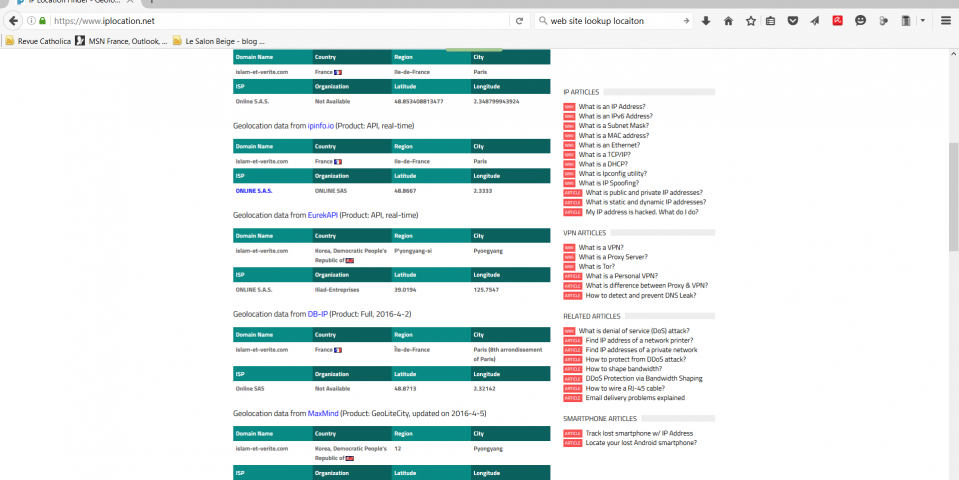
Task: Open 'What is a VPN?' article
Action: (x=601, y=248)
